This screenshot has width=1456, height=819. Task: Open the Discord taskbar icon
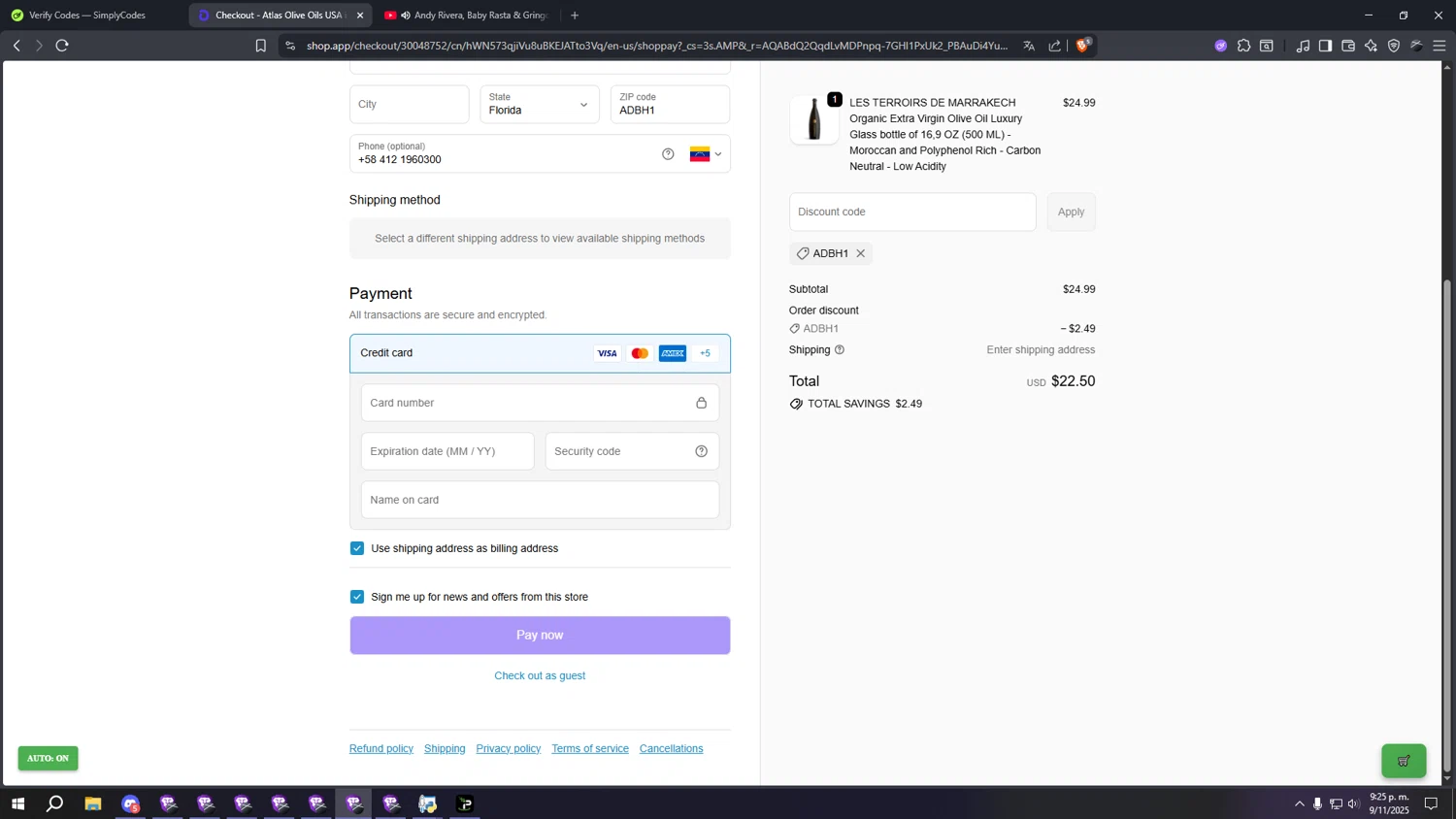pos(131,803)
